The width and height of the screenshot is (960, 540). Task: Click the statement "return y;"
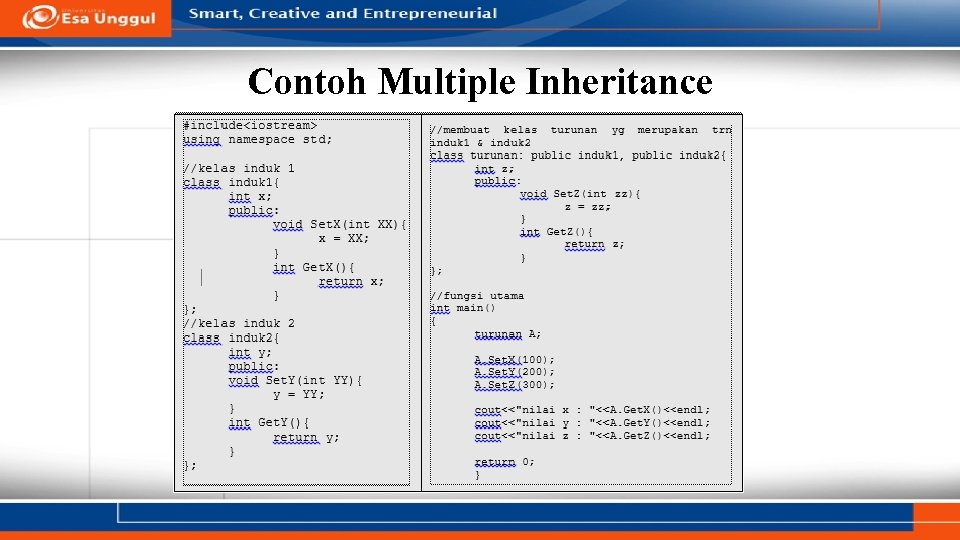[x=306, y=438]
